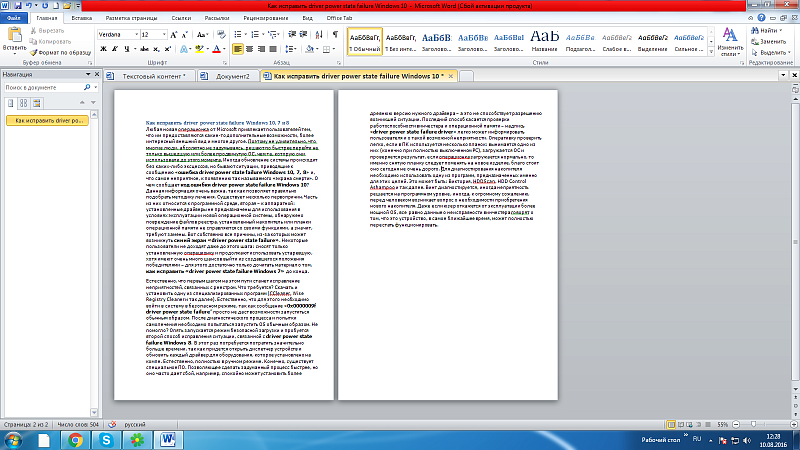Viewport: 800px width, 450px height.
Task: Apply the Название title style
Action: coord(544,41)
